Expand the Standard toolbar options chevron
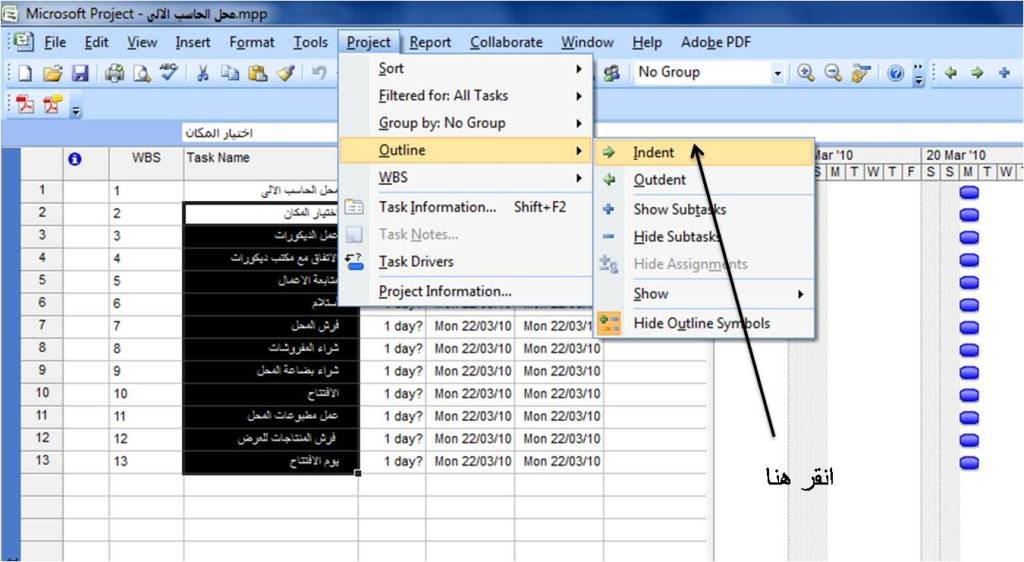Image resolution: width=1024 pixels, height=562 pixels. pyautogui.click(x=919, y=74)
